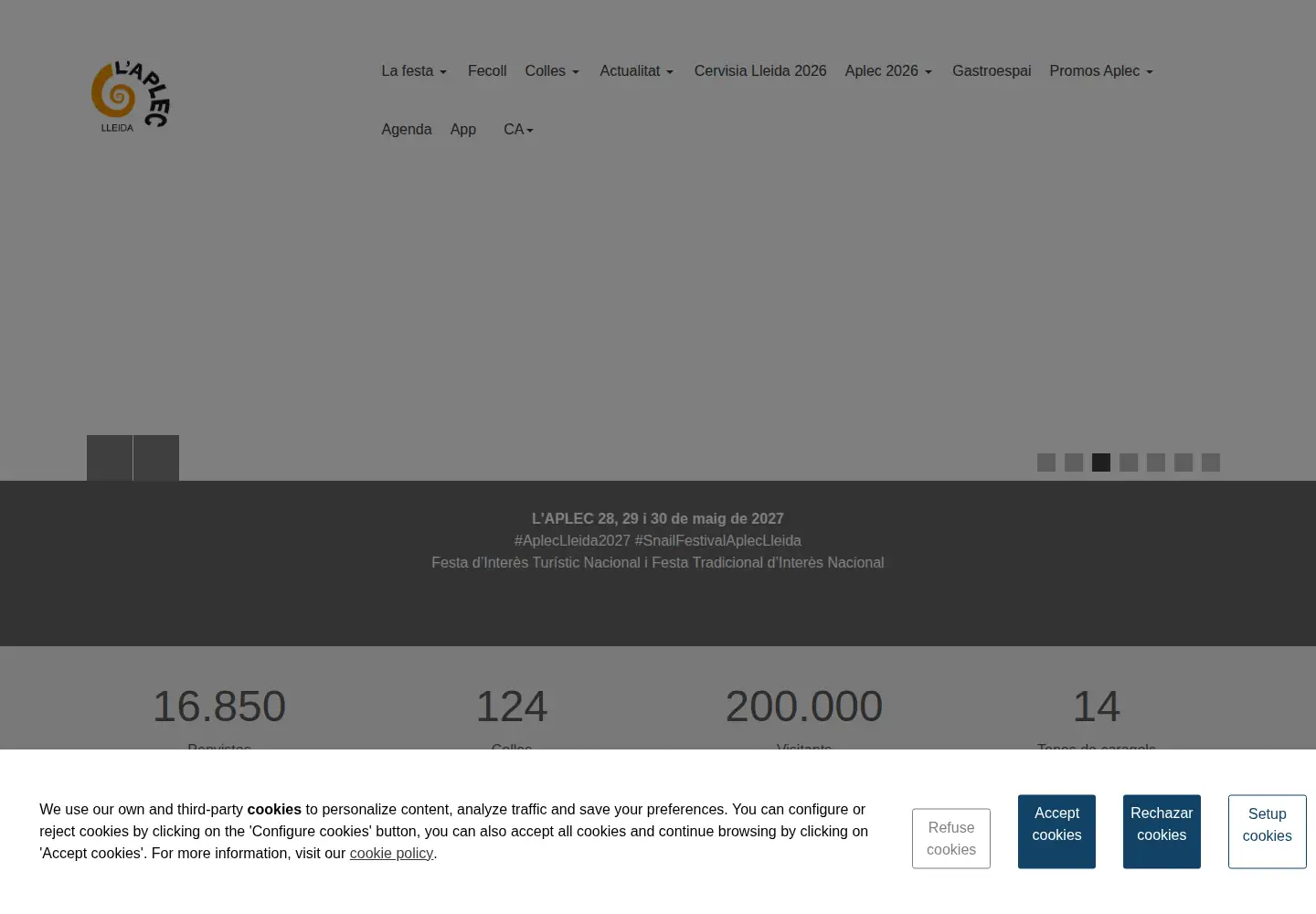Go to the sixth carousel slide indicator

coord(1183,462)
